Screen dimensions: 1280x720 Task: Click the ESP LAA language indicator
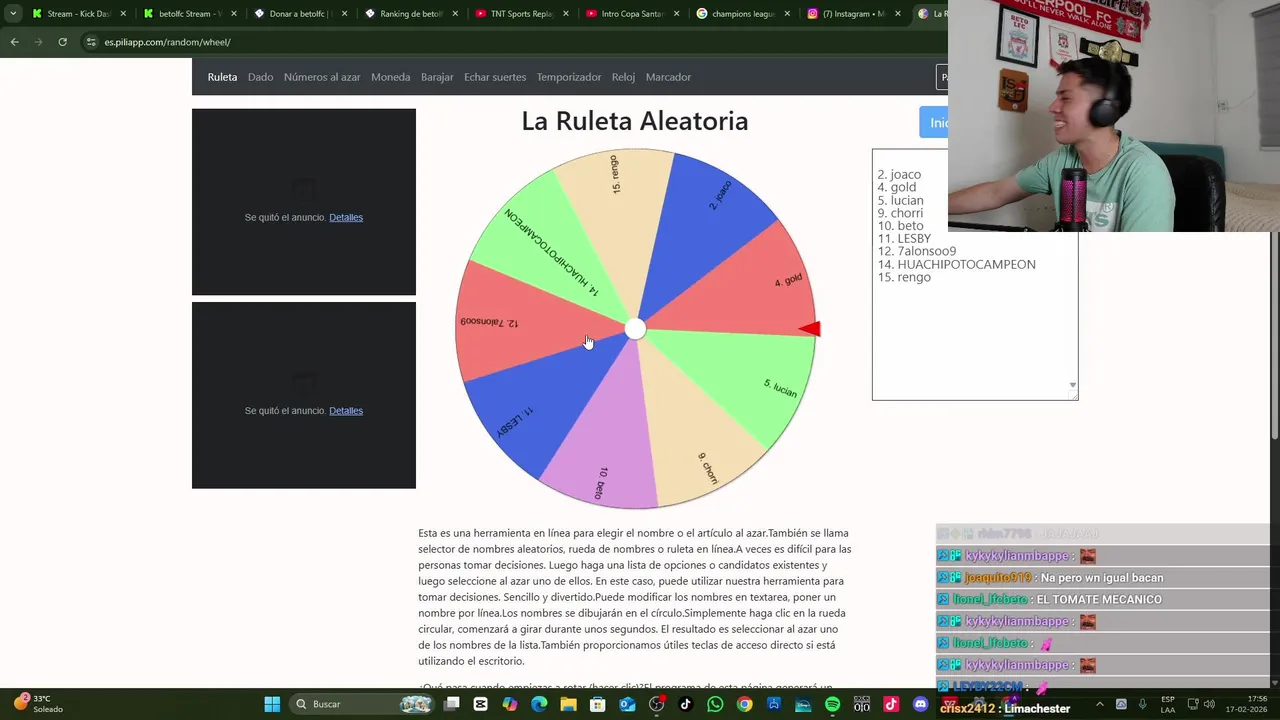(1168, 704)
